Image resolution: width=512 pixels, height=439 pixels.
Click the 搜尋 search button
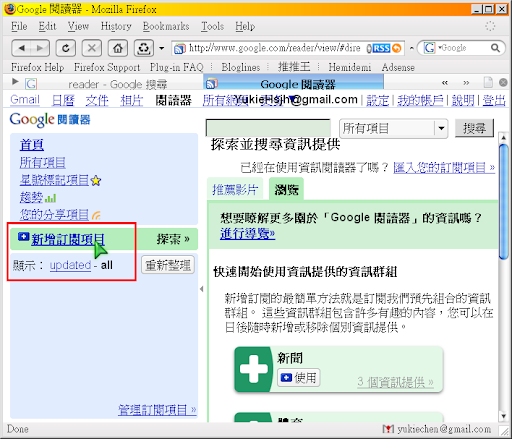pos(474,128)
